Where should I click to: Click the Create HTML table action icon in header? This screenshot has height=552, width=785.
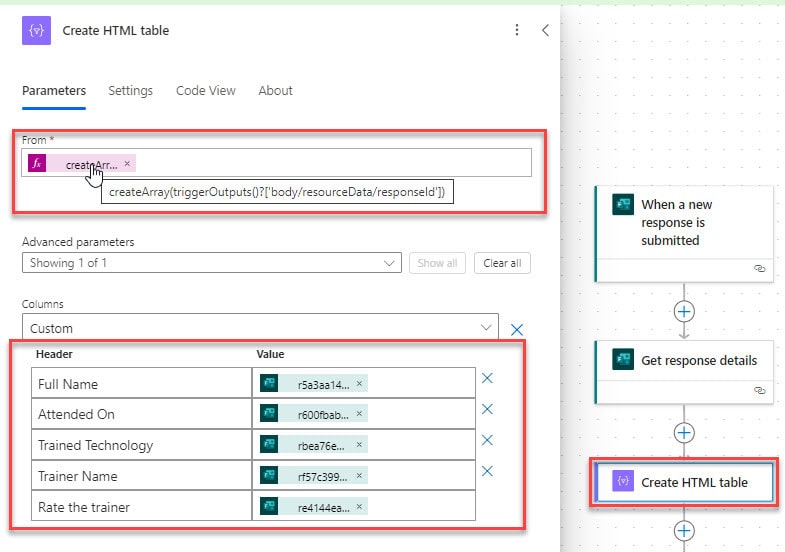[x=36, y=31]
